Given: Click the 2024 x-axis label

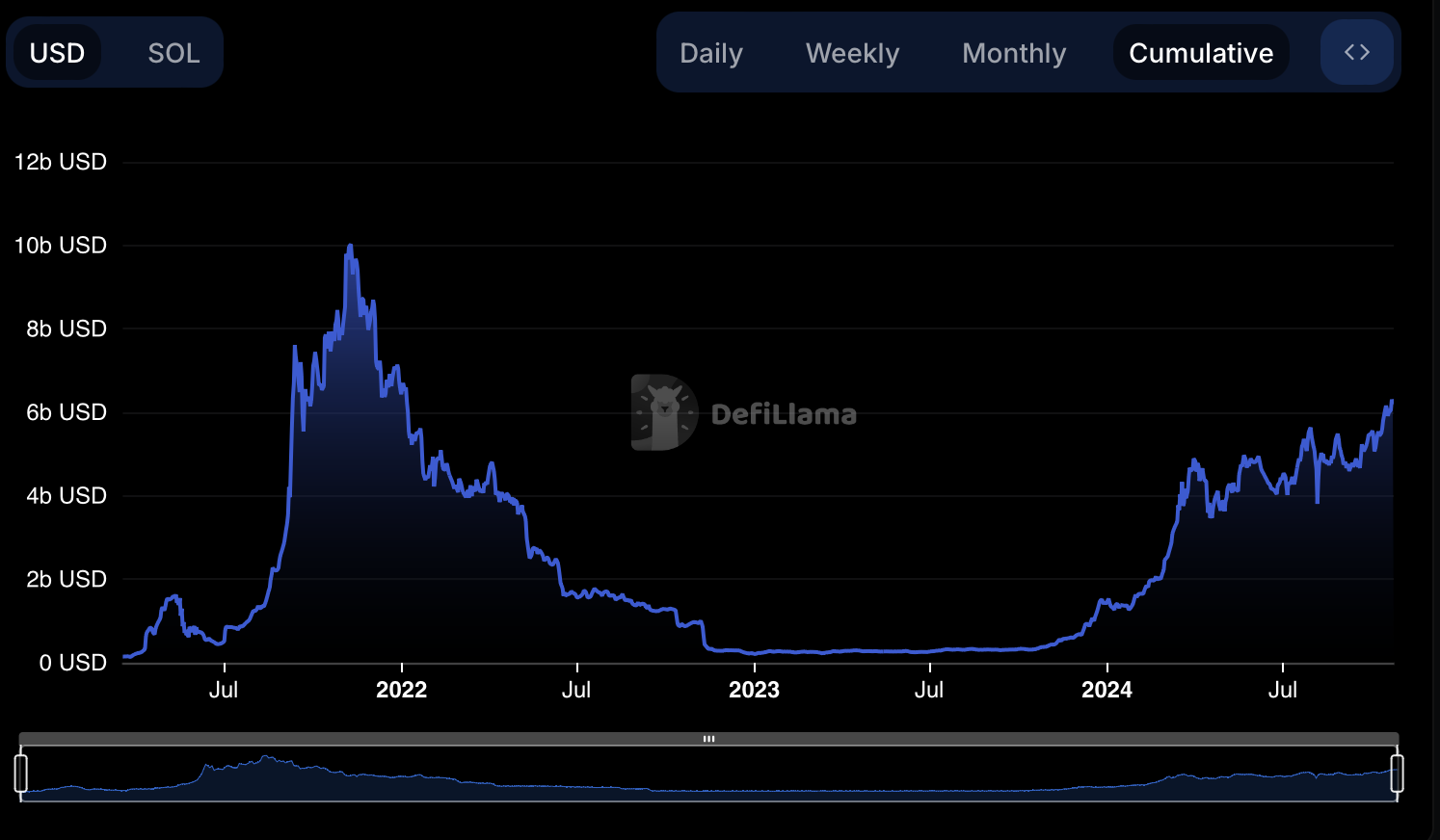Looking at the screenshot, I should pos(1107,690).
